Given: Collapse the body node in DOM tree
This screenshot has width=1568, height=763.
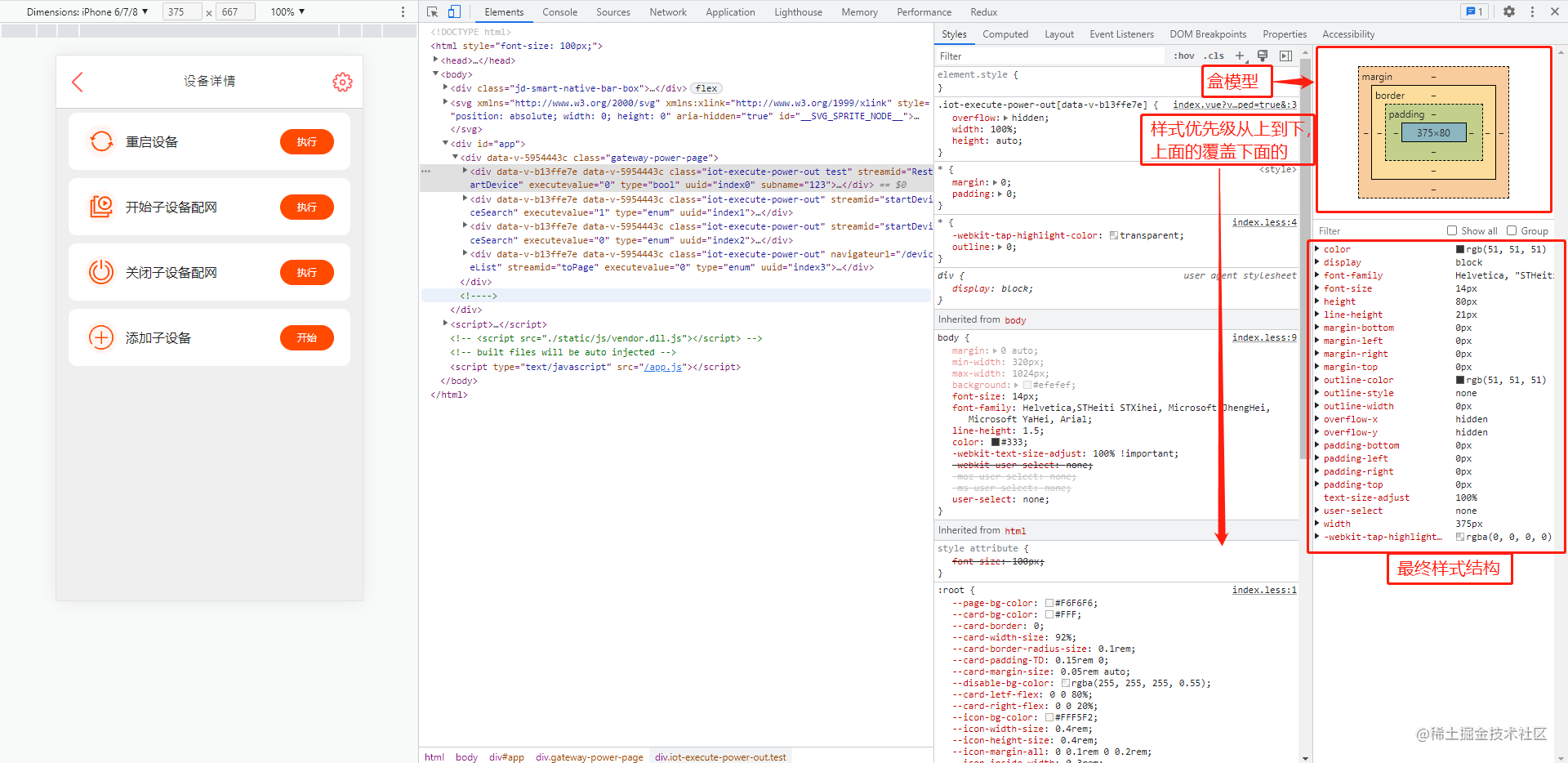Looking at the screenshot, I should [435, 74].
